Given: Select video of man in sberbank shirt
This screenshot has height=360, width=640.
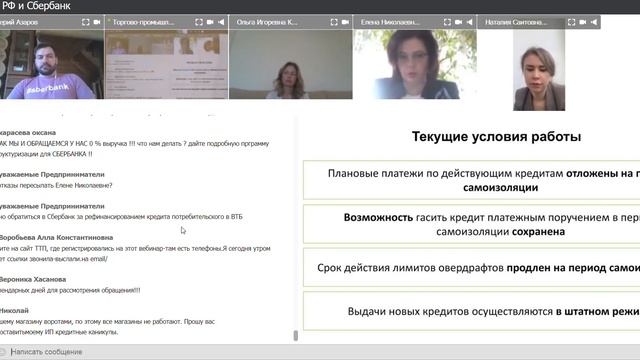Looking at the screenshot, I should click(x=52, y=64).
